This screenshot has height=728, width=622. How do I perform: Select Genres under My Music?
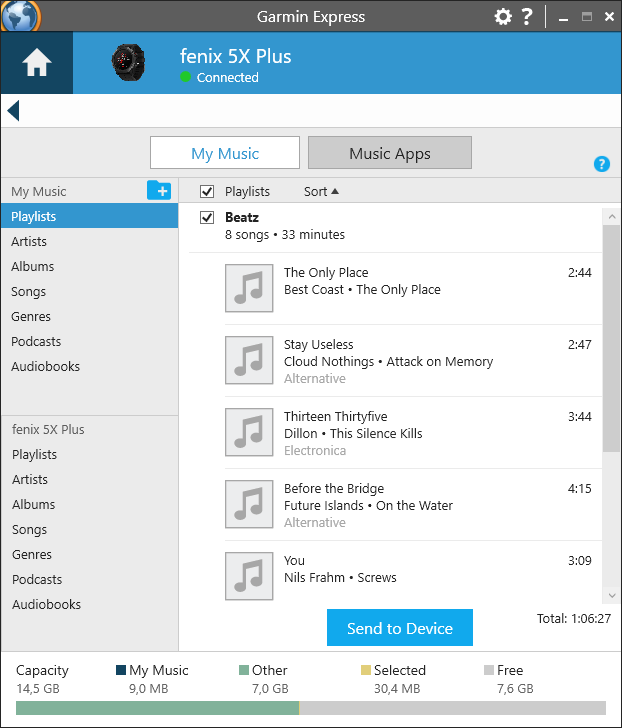tap(89, 317)
